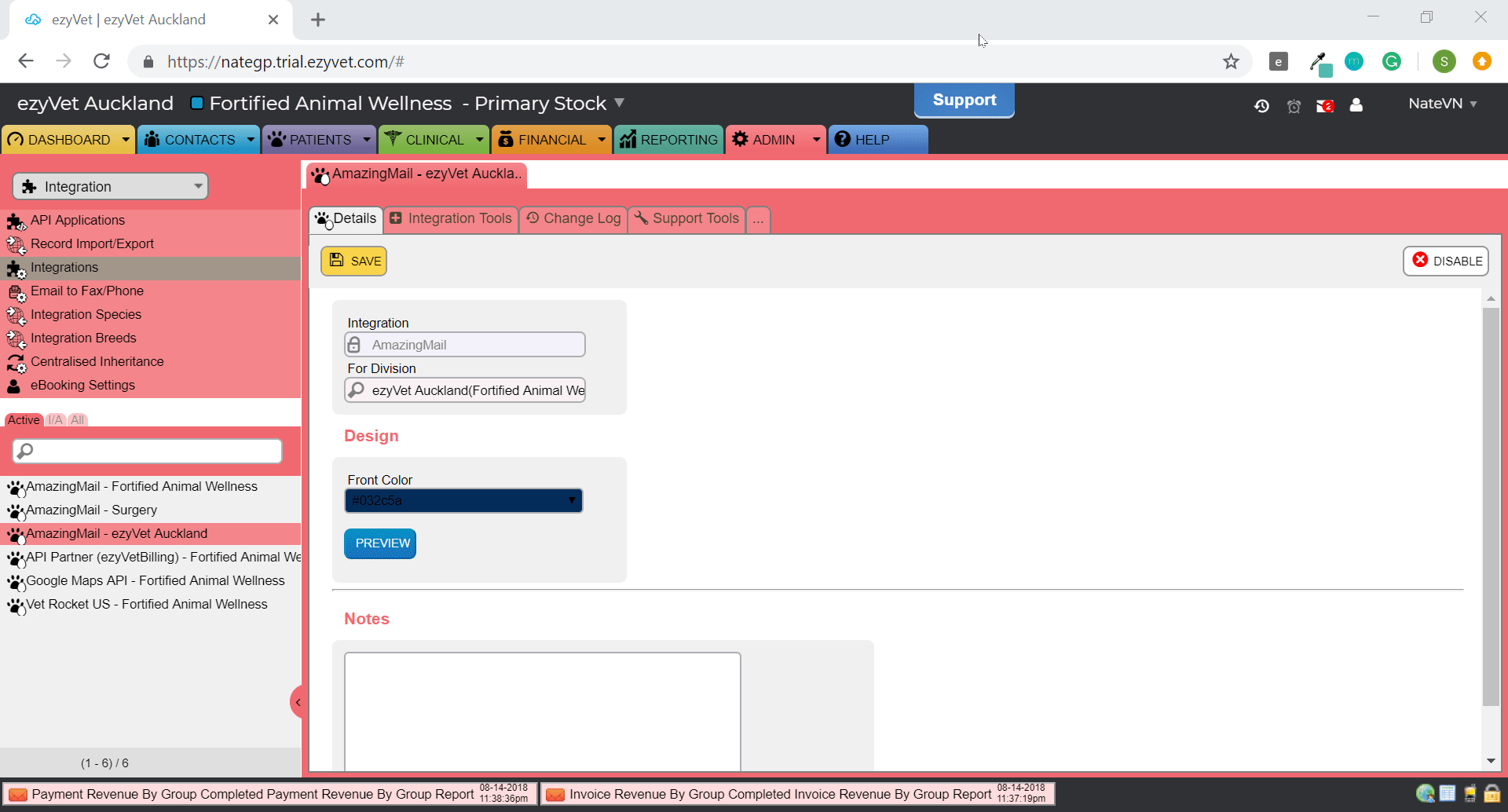Go back in browser history

[26, 61]
